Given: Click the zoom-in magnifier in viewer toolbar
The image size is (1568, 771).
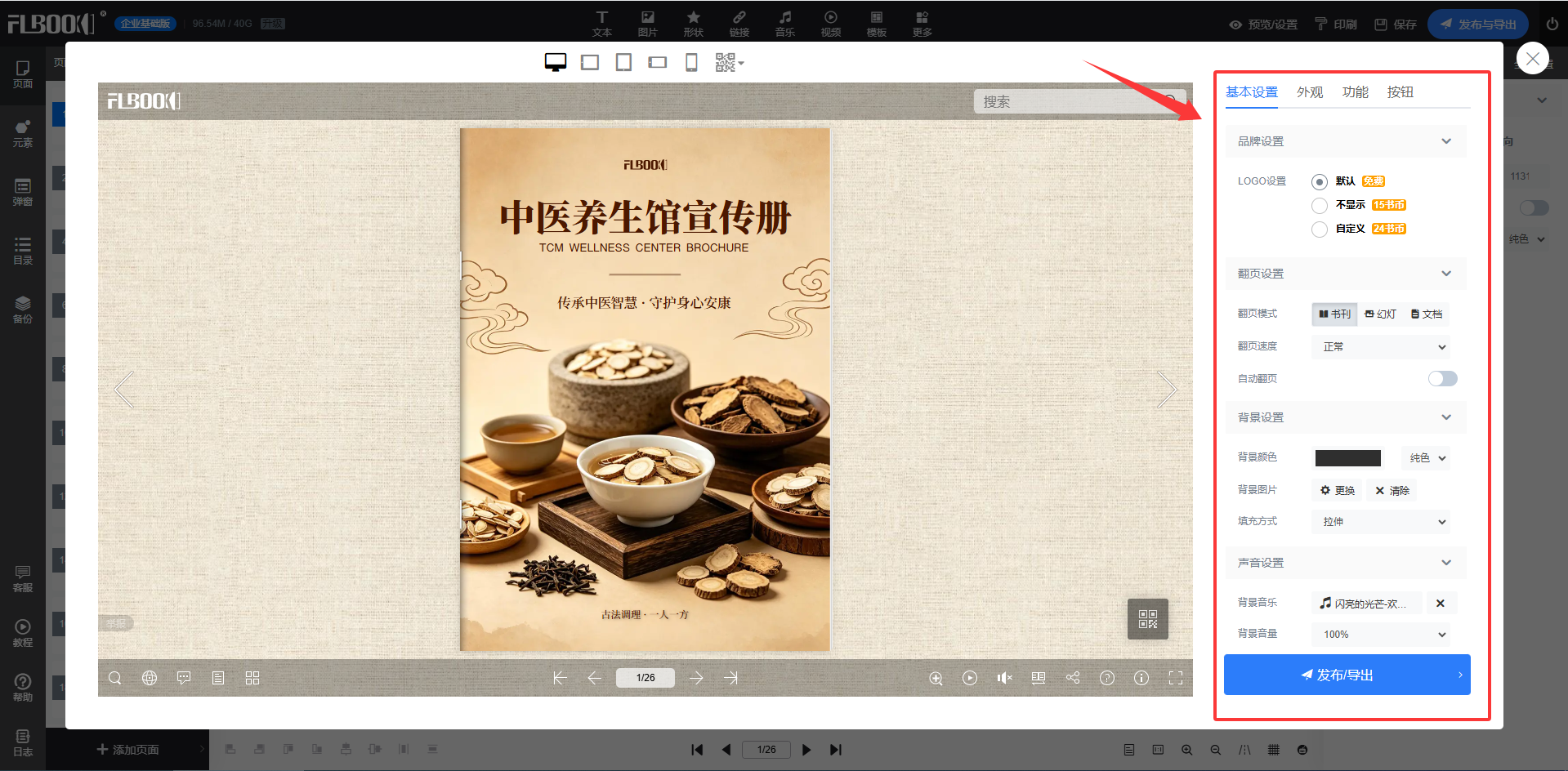Looking at the screenshot, I should [x=936, y=678].
